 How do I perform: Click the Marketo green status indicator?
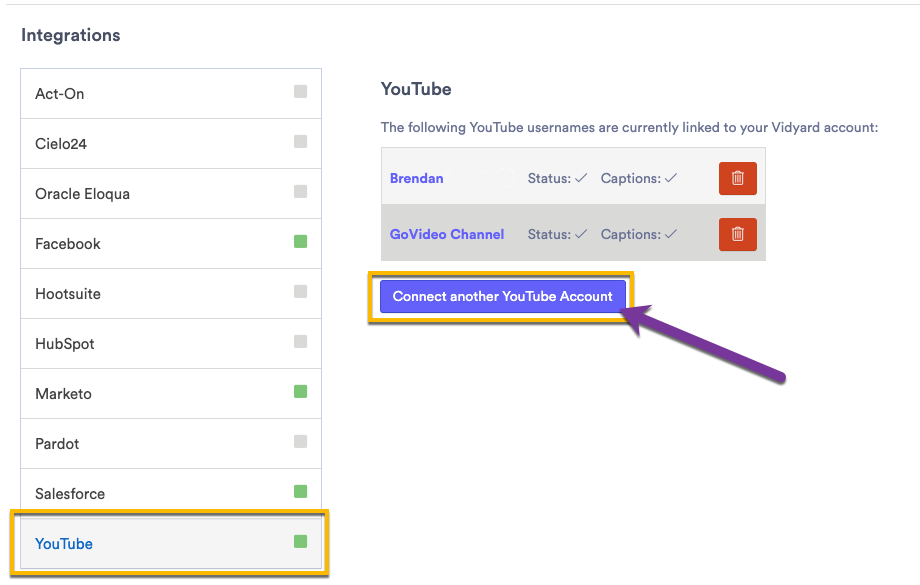[x=299, y=392]
